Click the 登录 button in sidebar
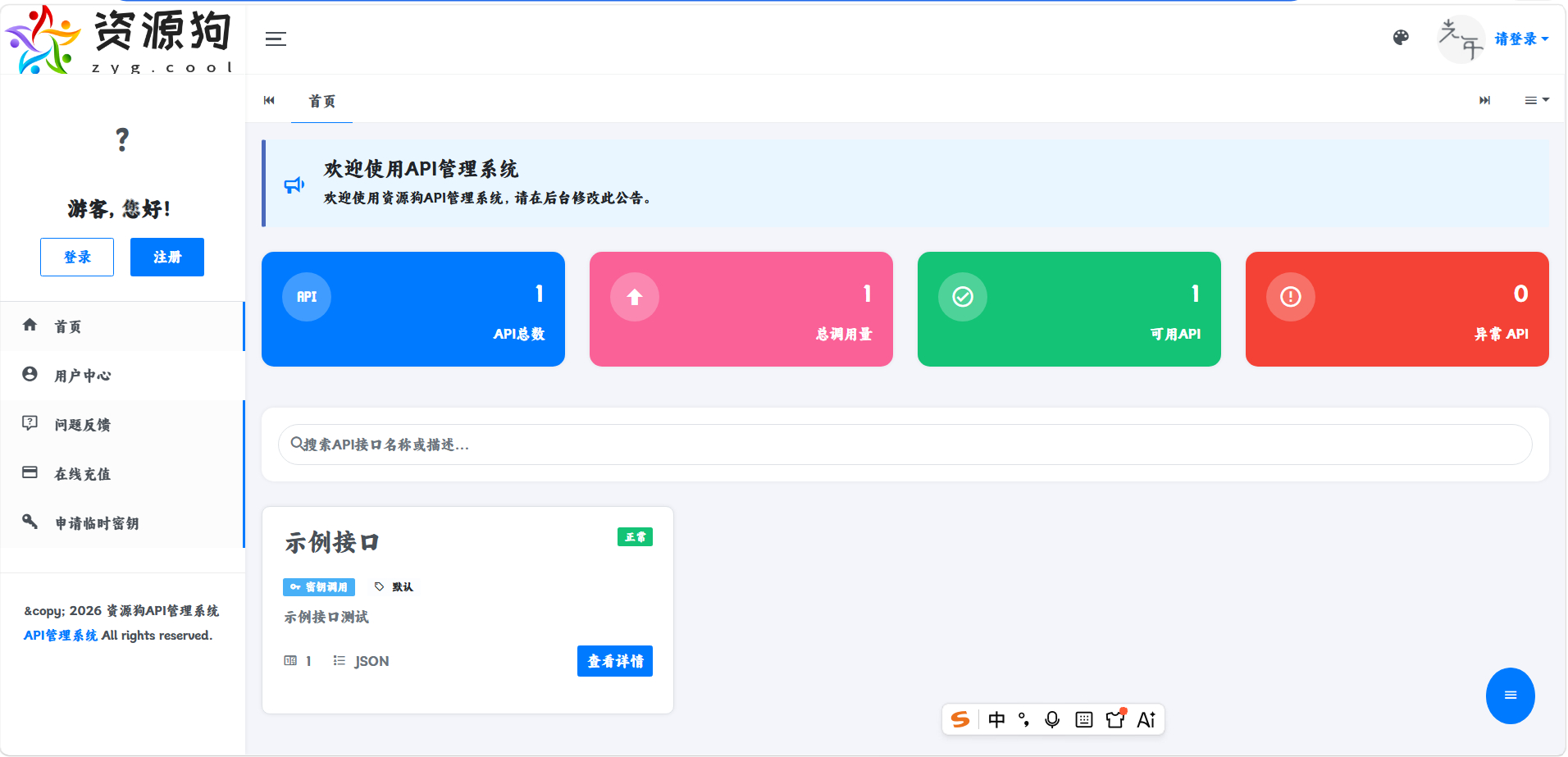This screenshot has width=1568, height=757. [77, 258]
